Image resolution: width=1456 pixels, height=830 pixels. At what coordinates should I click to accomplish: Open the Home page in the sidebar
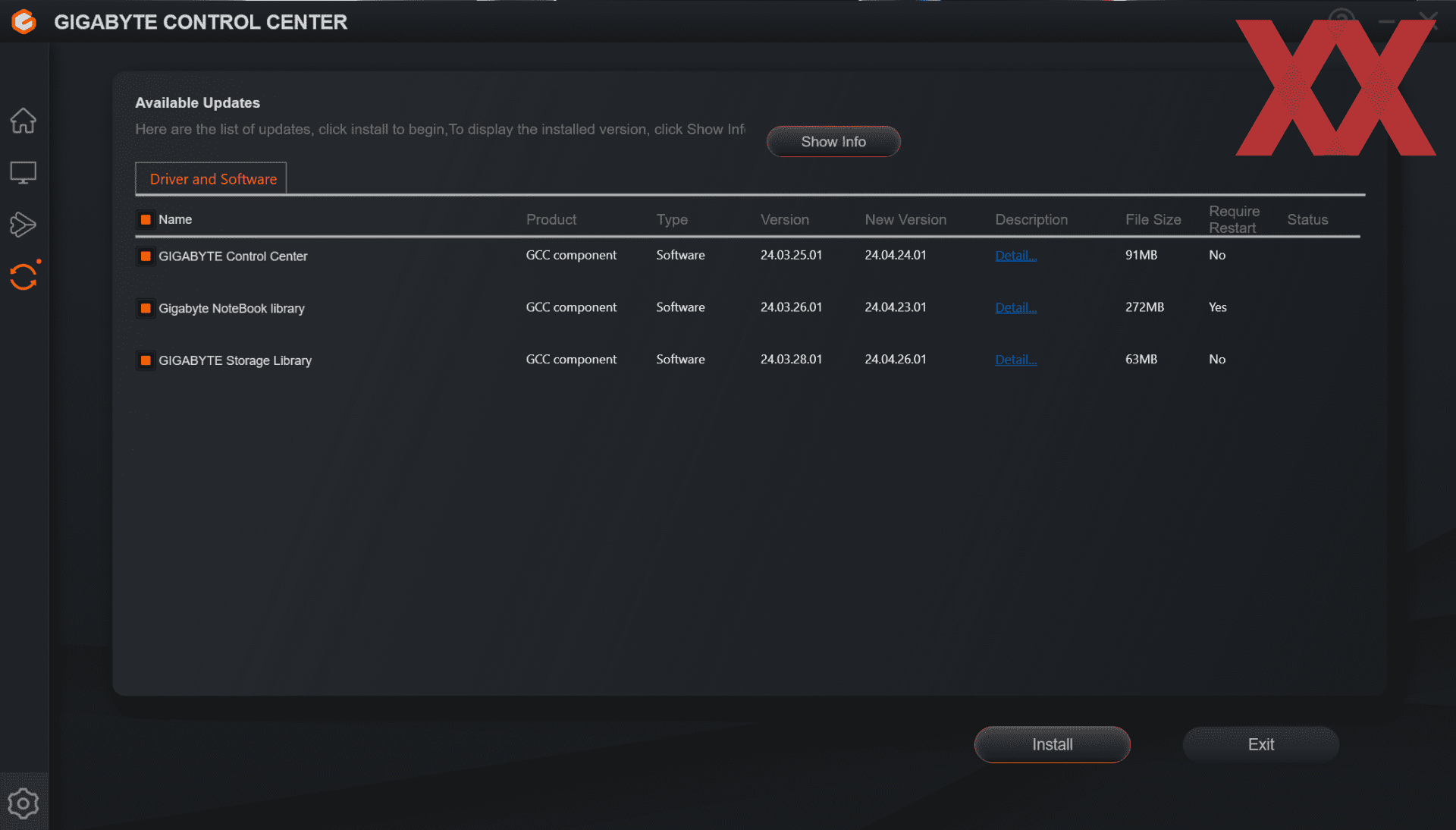click(24, 121)
